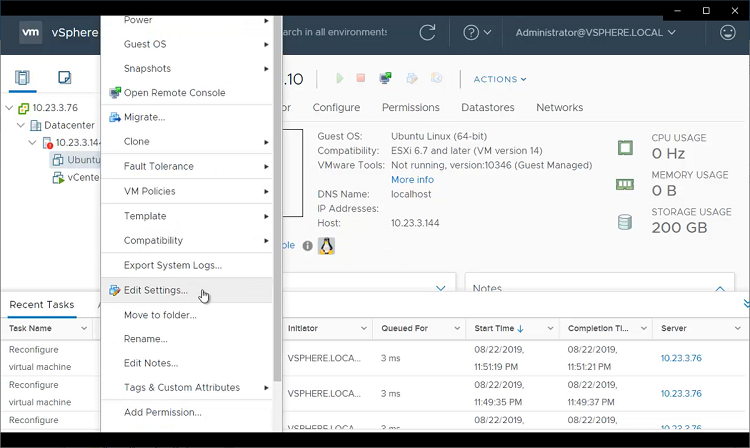Click the Edit Settings menu icon
This screenshot has height=448, width=750.
(114, 290)
